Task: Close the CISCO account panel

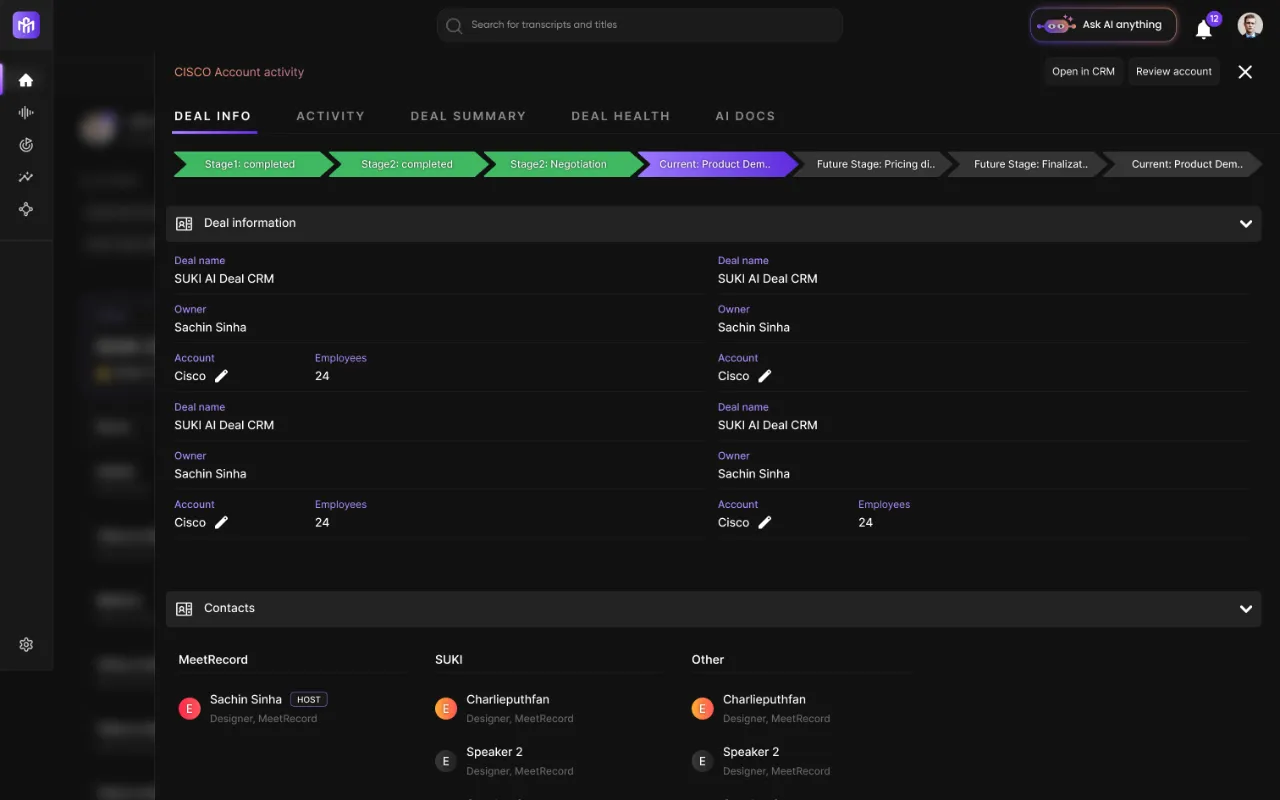Action: [1245, 72]
